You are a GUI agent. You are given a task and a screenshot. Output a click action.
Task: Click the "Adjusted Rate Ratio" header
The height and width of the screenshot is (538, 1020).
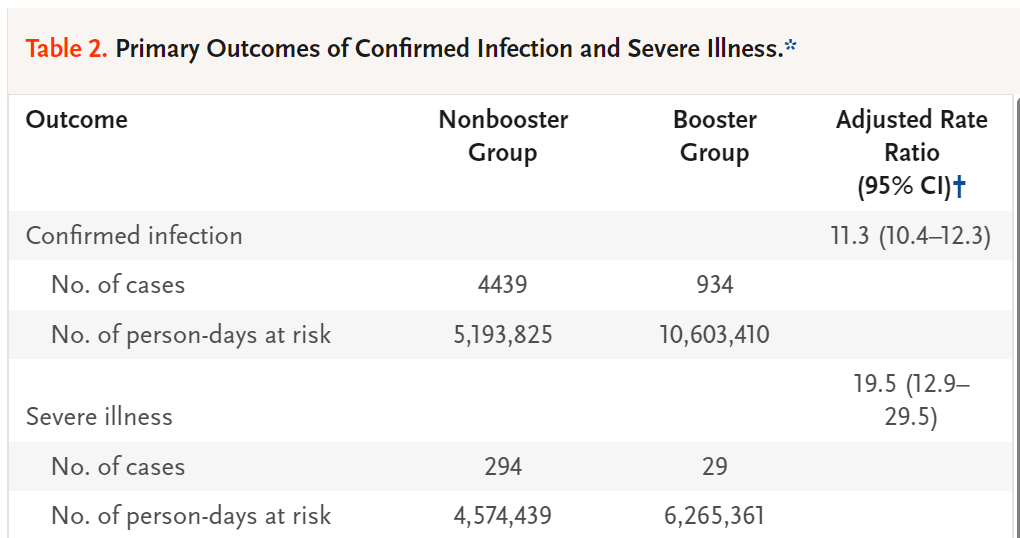(911, 136)
